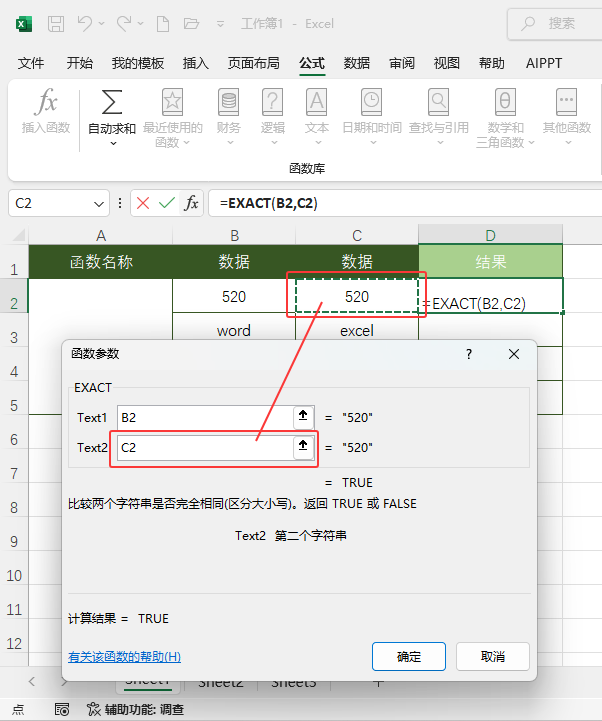
Task: Open the 文本 functions category
Action: click(317, 117)
